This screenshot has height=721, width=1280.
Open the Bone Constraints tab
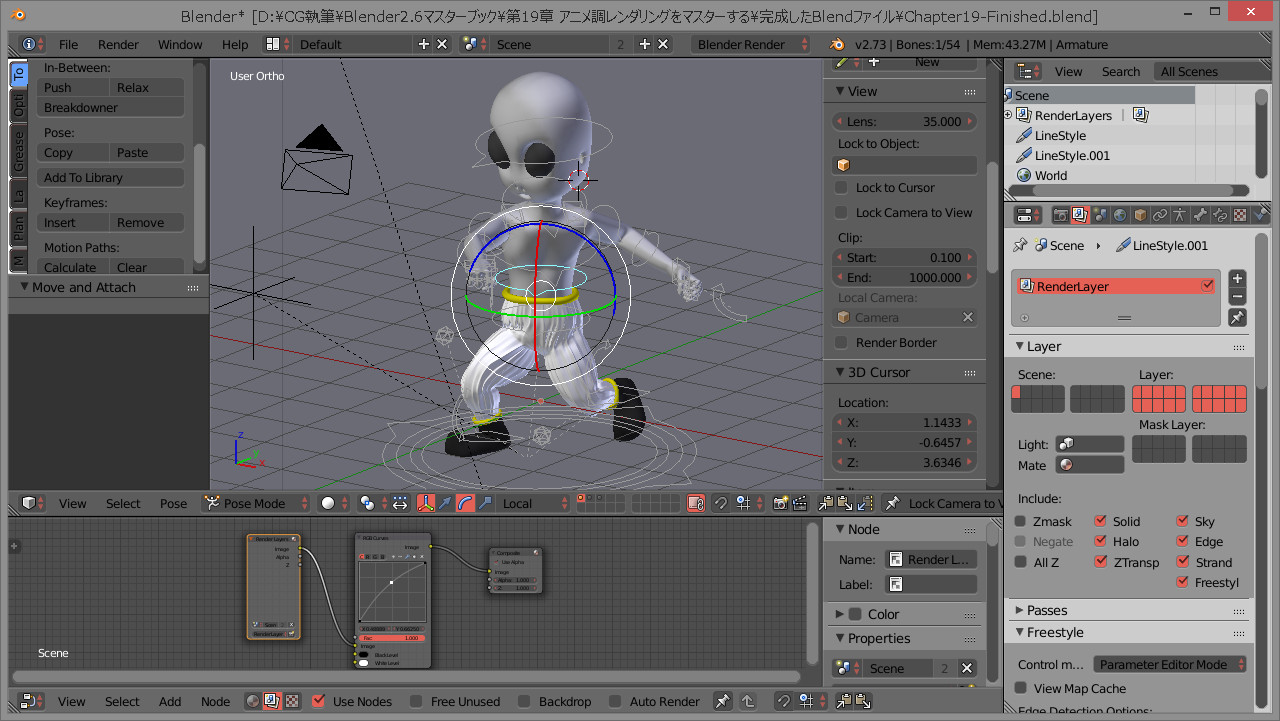coord(1220,215)
